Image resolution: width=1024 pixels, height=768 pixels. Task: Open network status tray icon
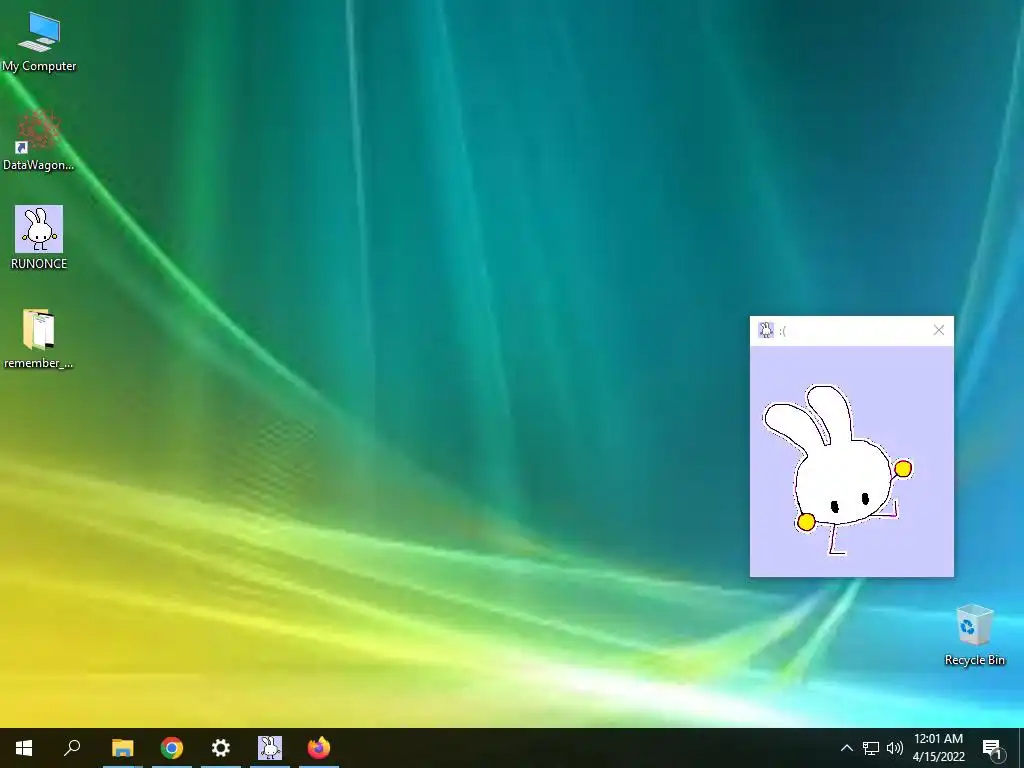[x=871, y=748]
